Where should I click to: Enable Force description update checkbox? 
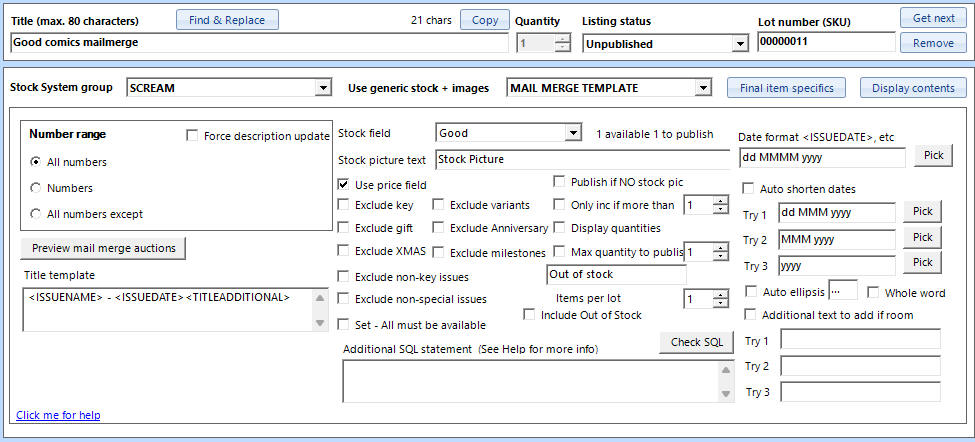coord(192,136)
